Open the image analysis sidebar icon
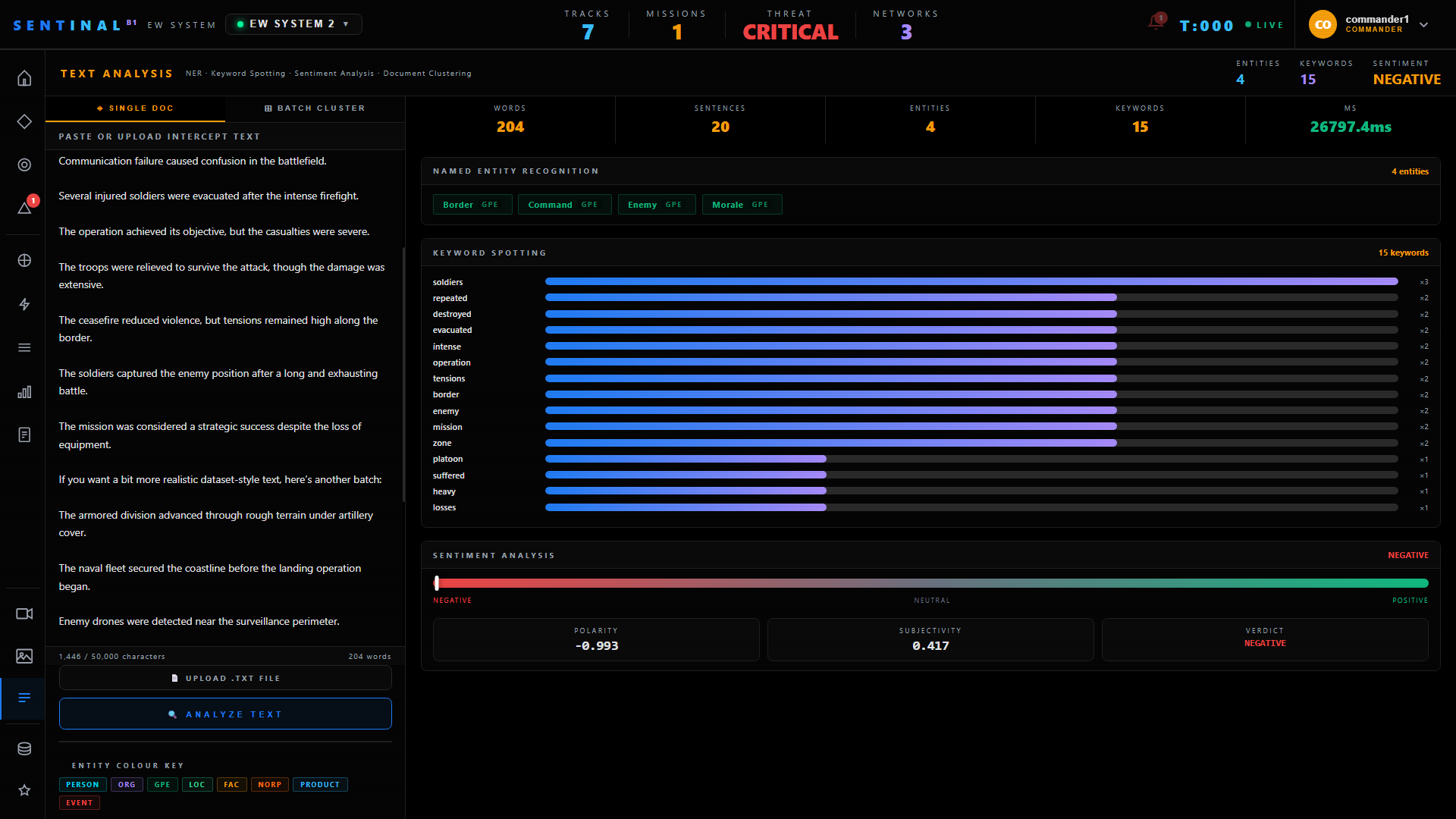 [24, 656]
